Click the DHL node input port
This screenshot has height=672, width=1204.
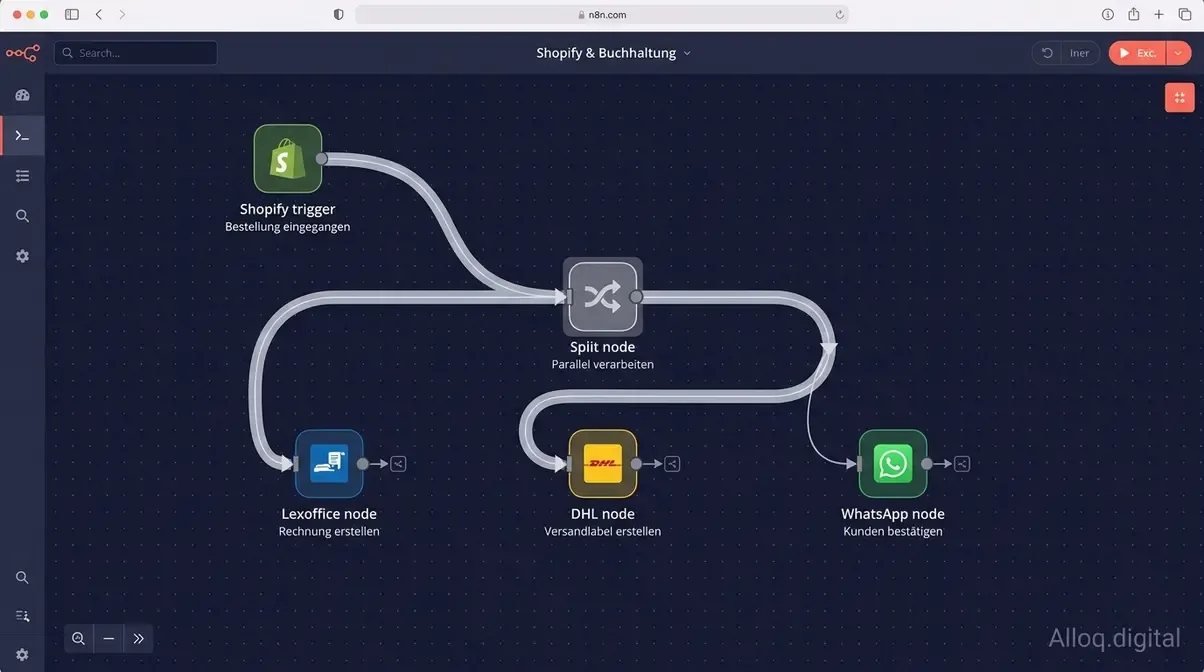click(x=569, y=464)
